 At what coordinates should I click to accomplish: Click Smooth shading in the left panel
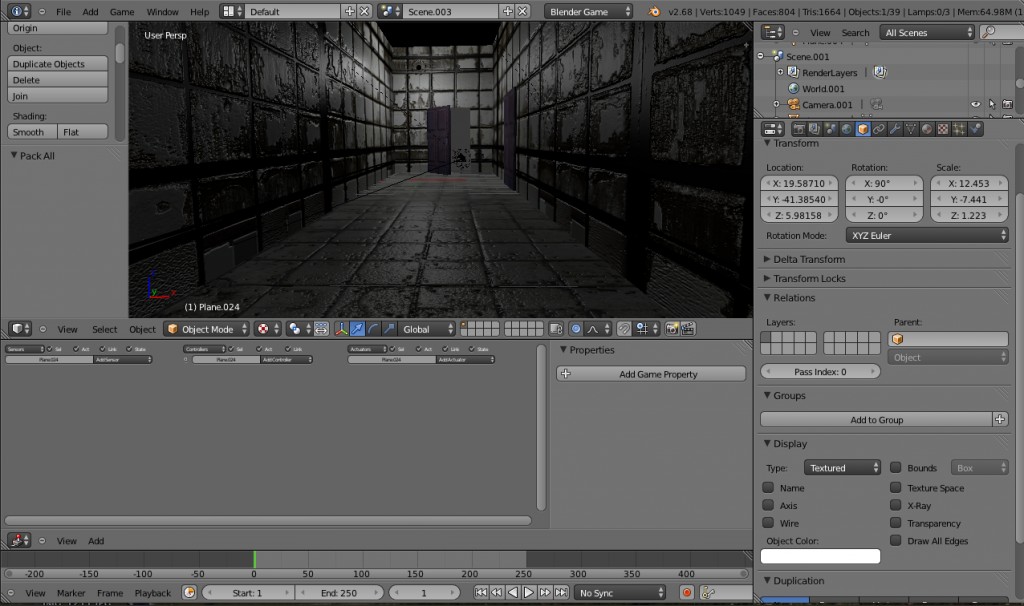coord(30,131)
